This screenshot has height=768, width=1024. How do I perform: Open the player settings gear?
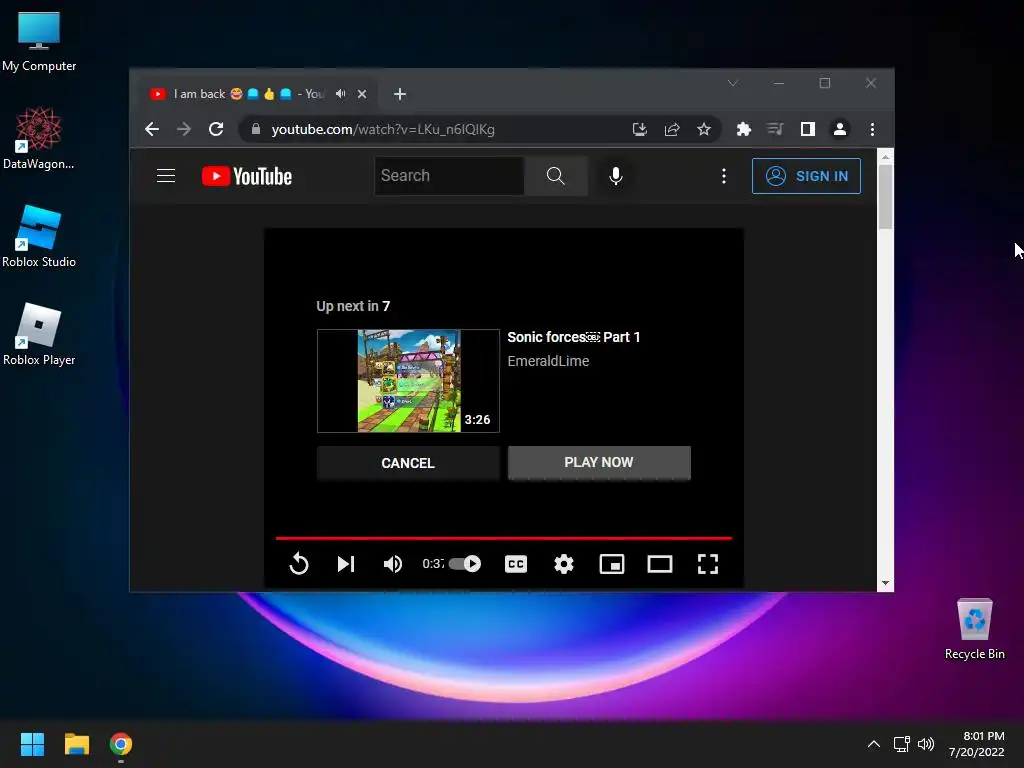[564, 564]
